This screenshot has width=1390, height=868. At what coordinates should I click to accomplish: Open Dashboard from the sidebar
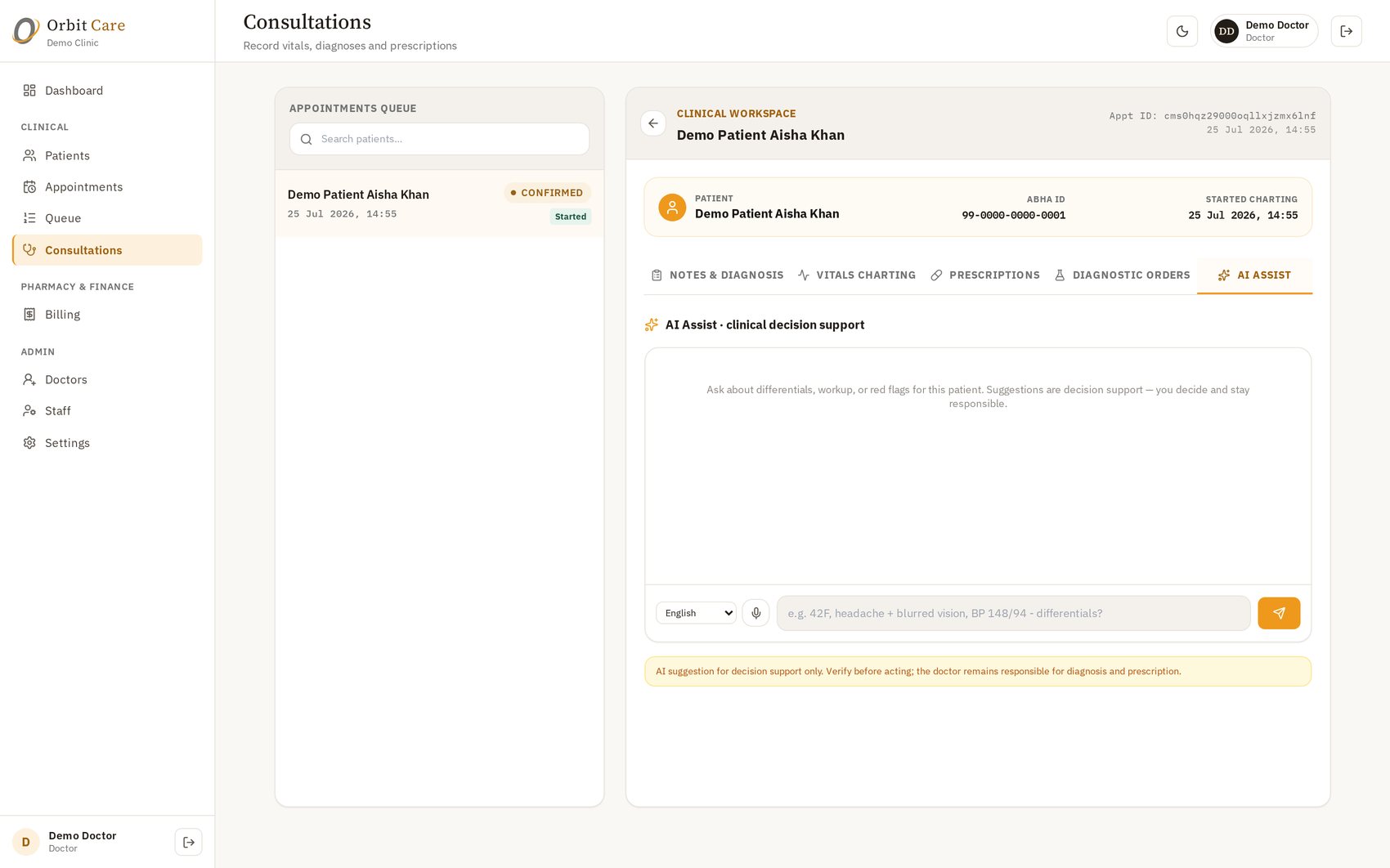pyautogui.click(x=107, y=91)
